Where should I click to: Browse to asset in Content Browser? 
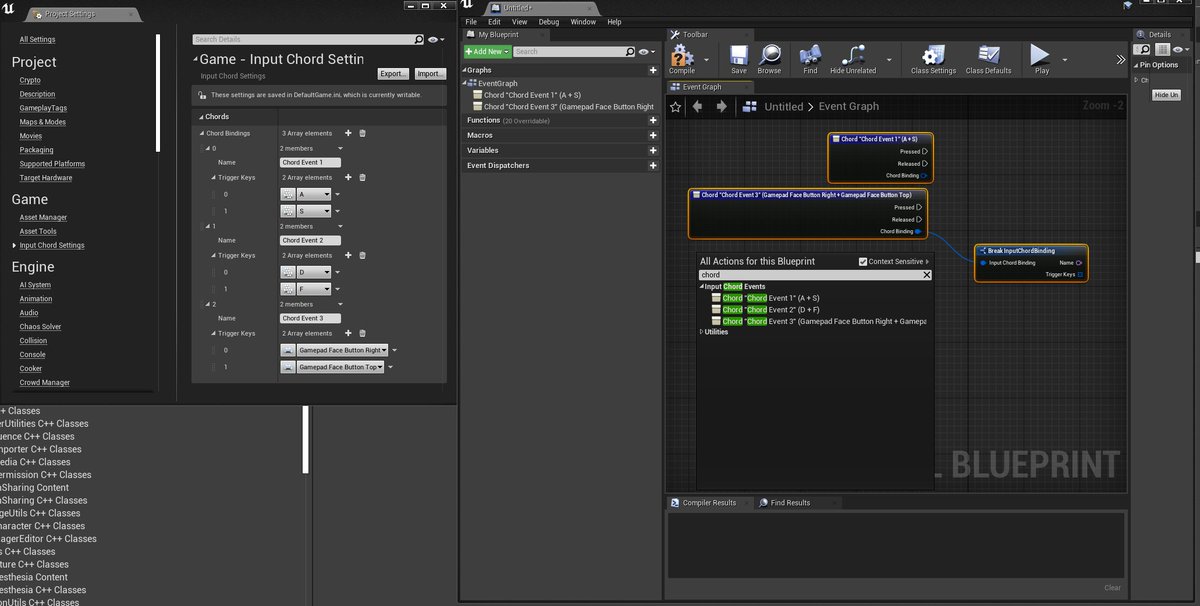pos(769,58)
